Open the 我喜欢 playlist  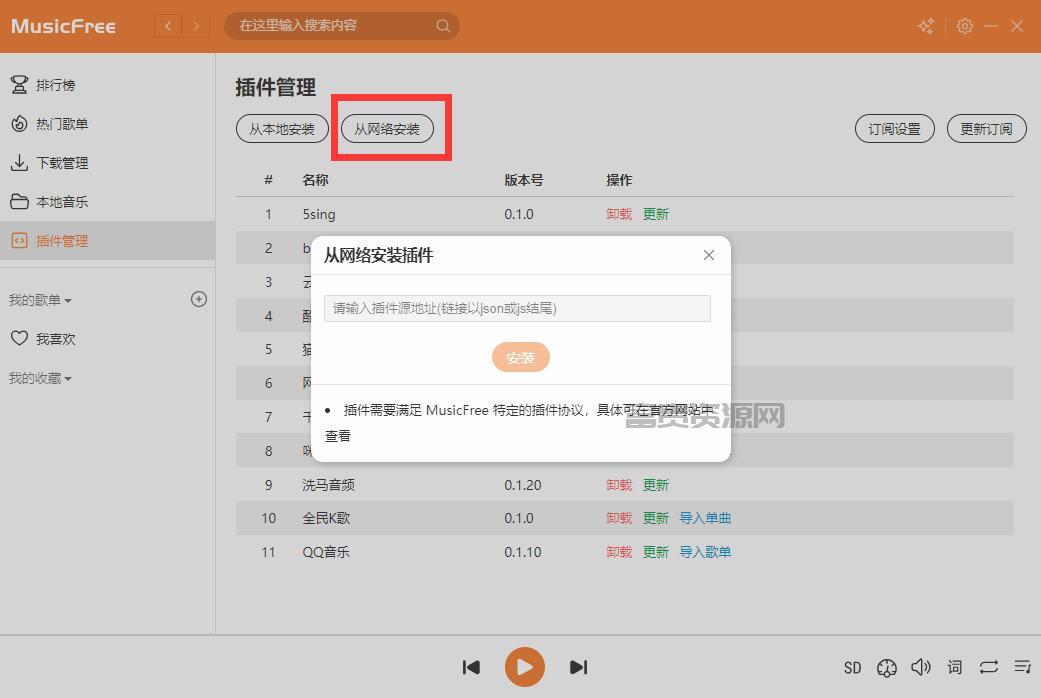tap(108, 339)
